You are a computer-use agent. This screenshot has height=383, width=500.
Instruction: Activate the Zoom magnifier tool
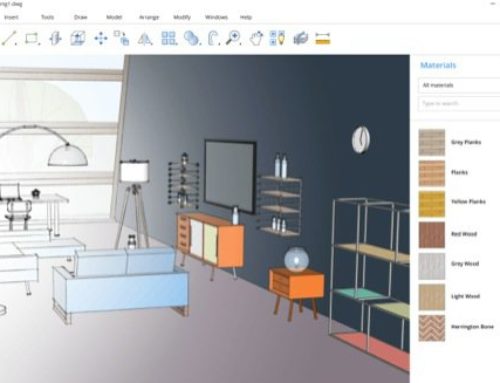pyautogui.click(x=233, y=38)
